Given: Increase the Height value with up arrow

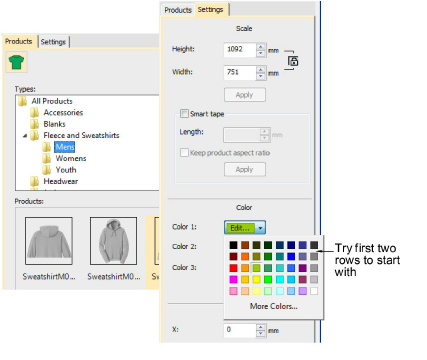Looking at the screenshot, I should [x=261, y=47].
